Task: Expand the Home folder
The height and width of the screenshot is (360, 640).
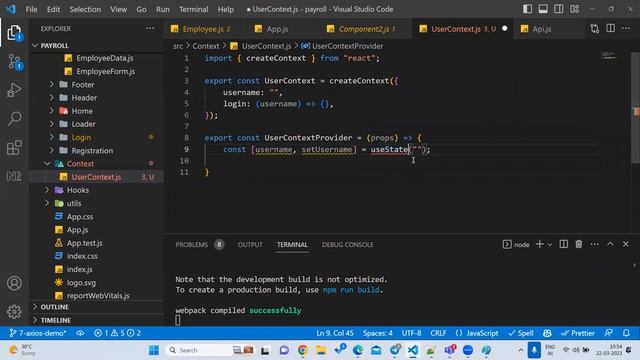Action: [x=52, y=111]
